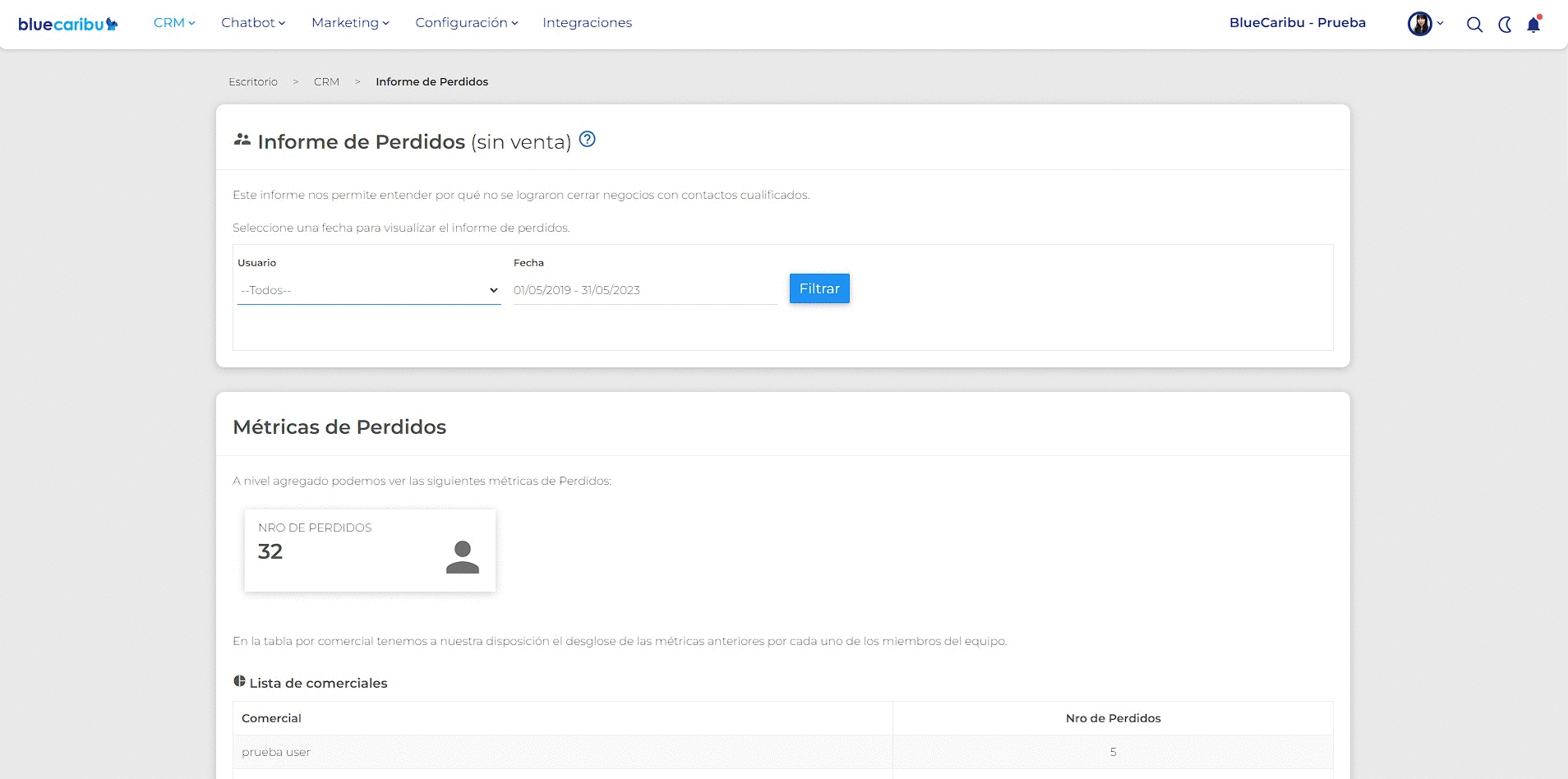Toggle dark mode moon icon
The image size is (1568, 779).
[x=1505, y=25]
